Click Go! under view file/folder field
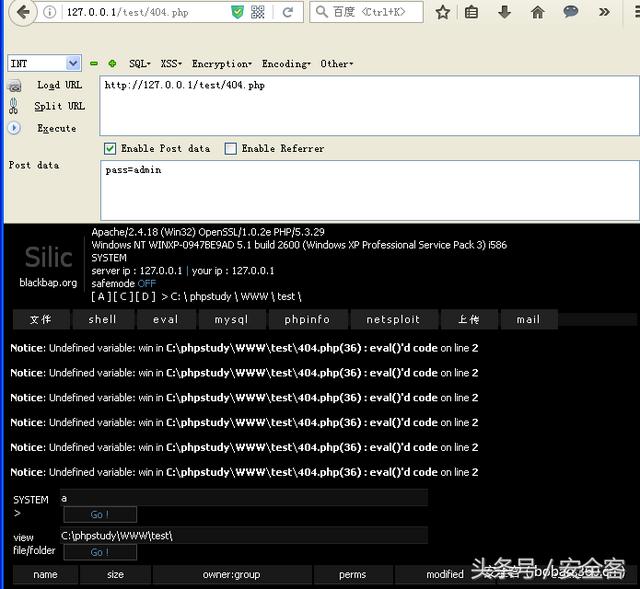This screenshot has height=589, width=640. 100,552
